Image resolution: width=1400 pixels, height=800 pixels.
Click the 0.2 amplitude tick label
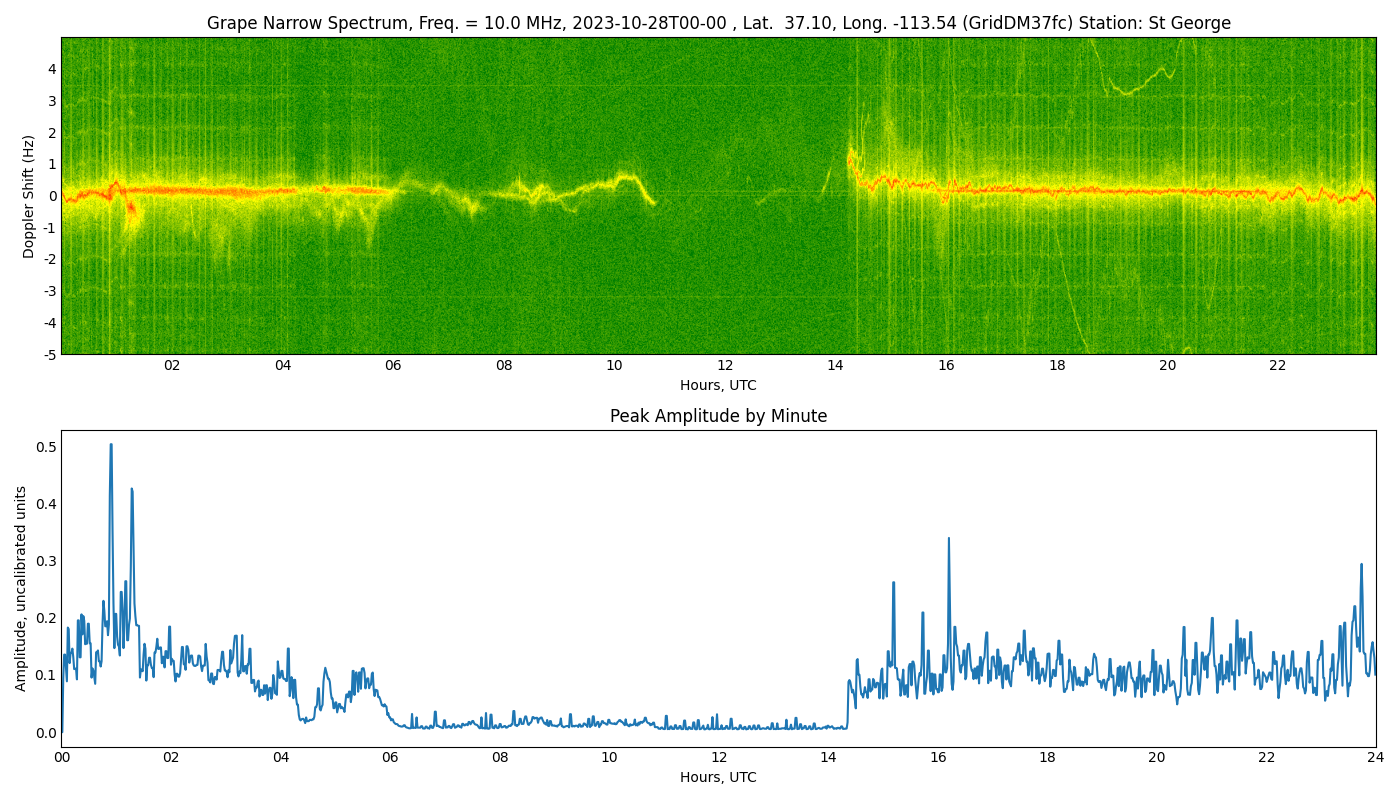46,618
